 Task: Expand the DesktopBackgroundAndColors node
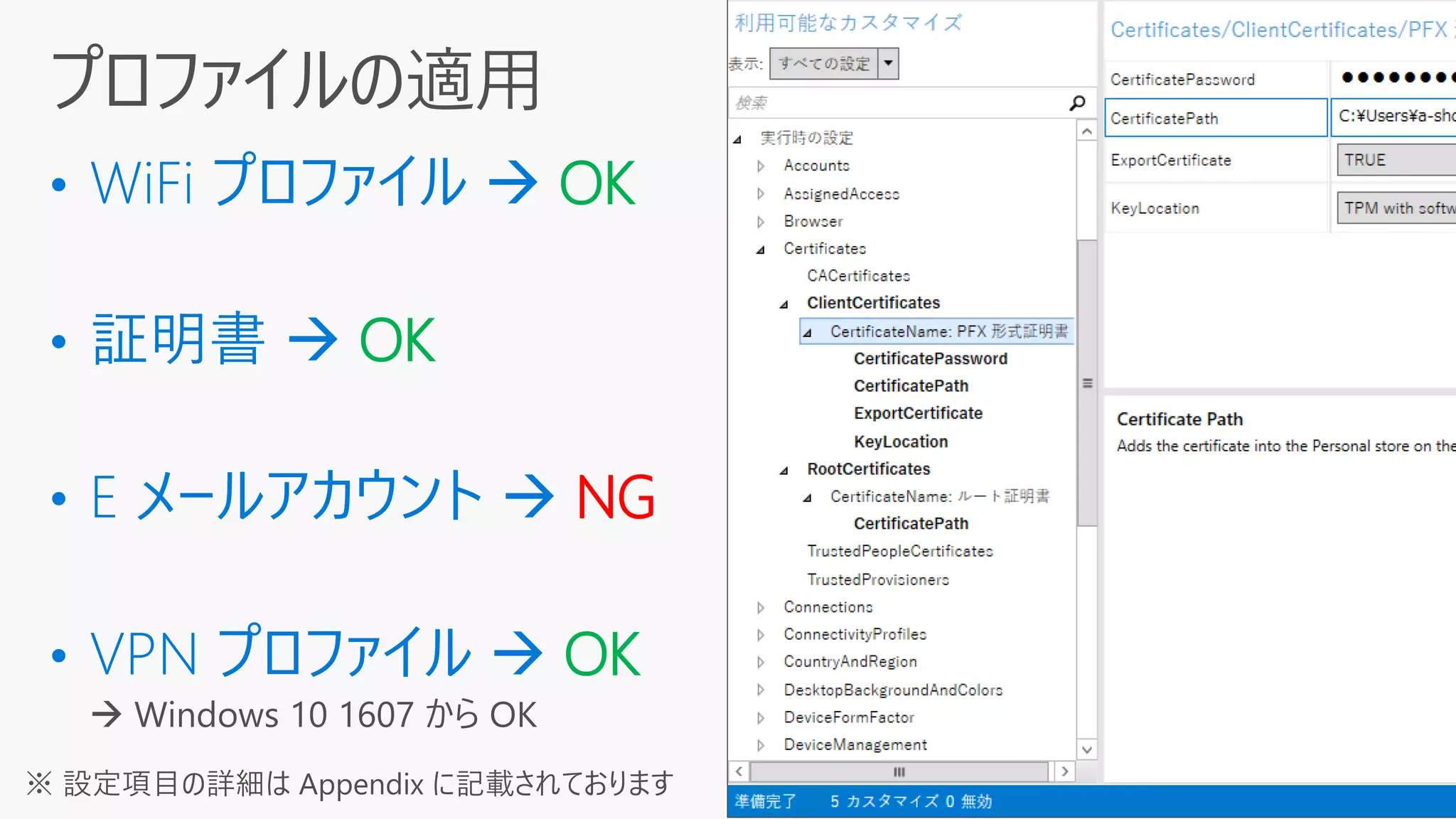pyautogui.click(x=761, y=690)
